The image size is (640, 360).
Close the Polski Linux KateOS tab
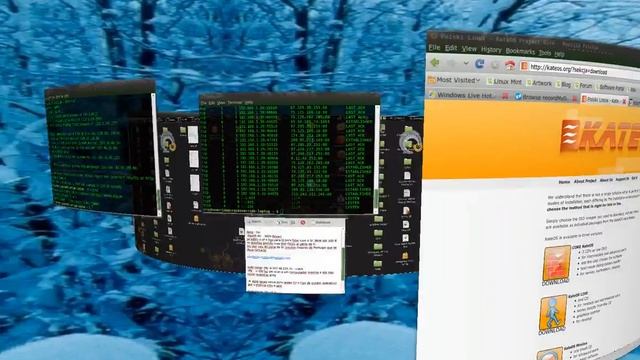tap(624, 101)
